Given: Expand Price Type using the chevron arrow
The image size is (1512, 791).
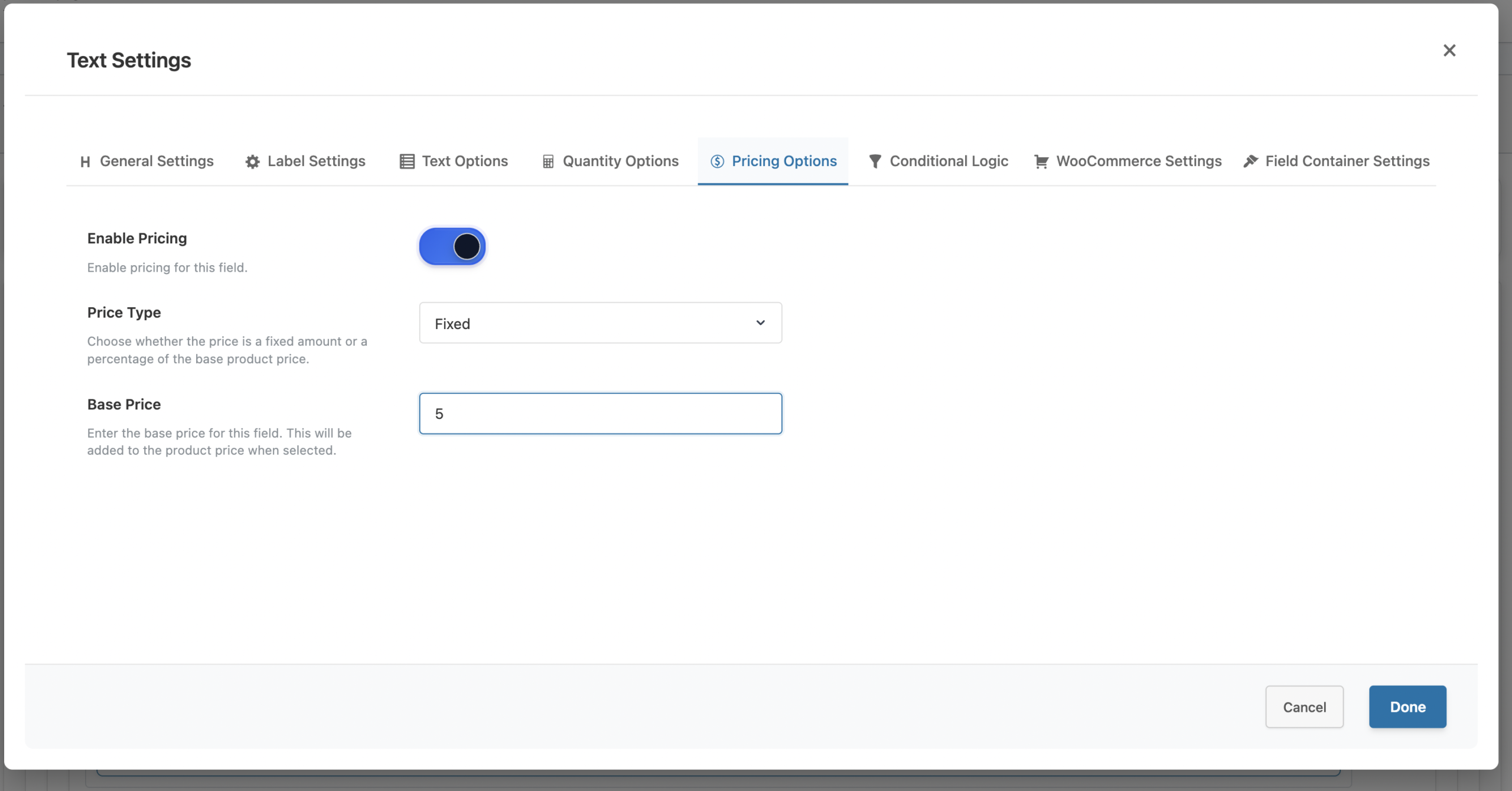Looking at the screenshot, I should click(x=760, y=323).
